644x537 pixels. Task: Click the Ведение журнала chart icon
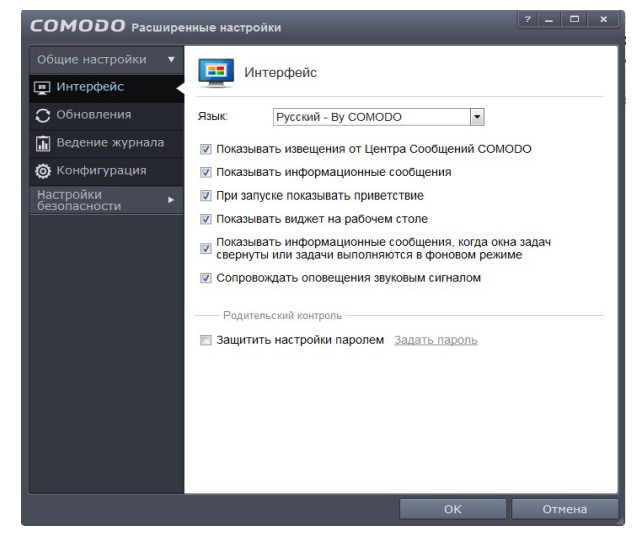point(43,143)
